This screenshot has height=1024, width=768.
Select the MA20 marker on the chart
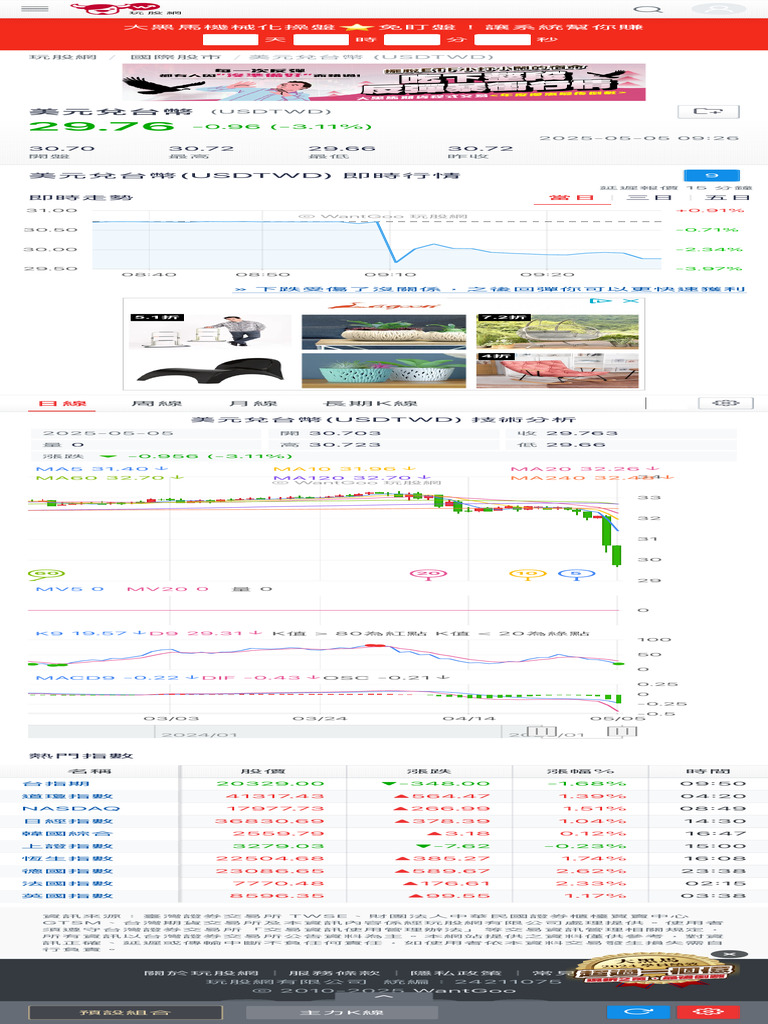[428, 573]
